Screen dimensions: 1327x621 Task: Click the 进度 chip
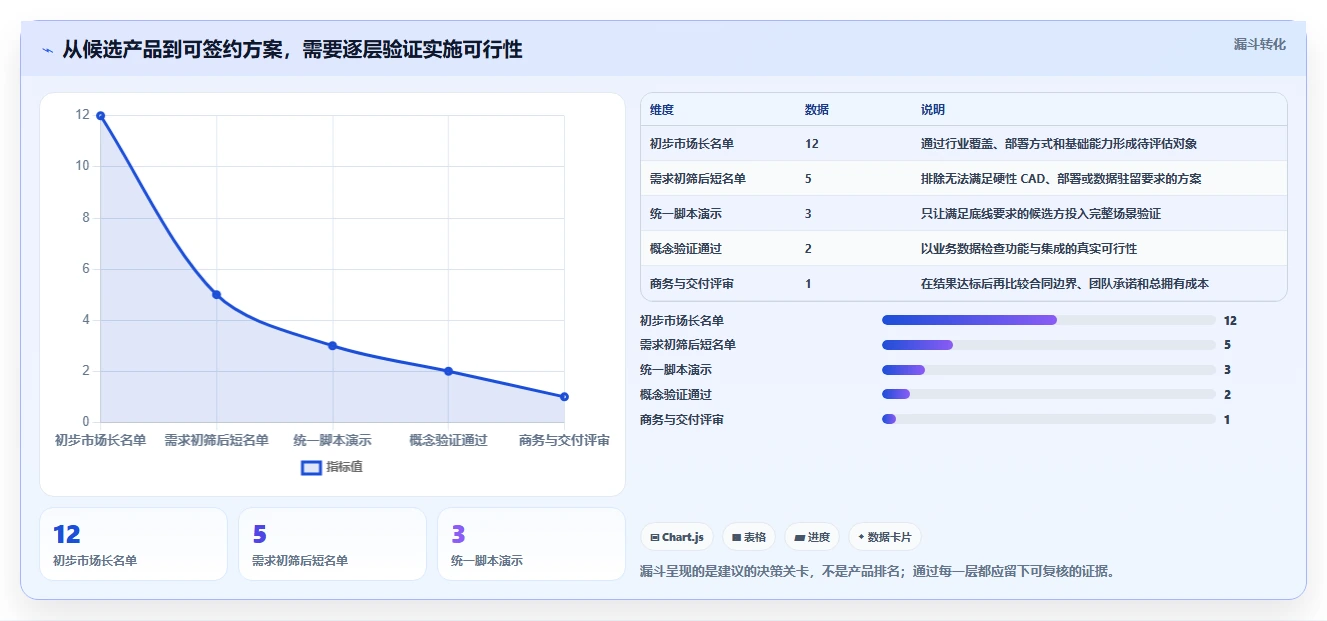(x=812, y=537)
